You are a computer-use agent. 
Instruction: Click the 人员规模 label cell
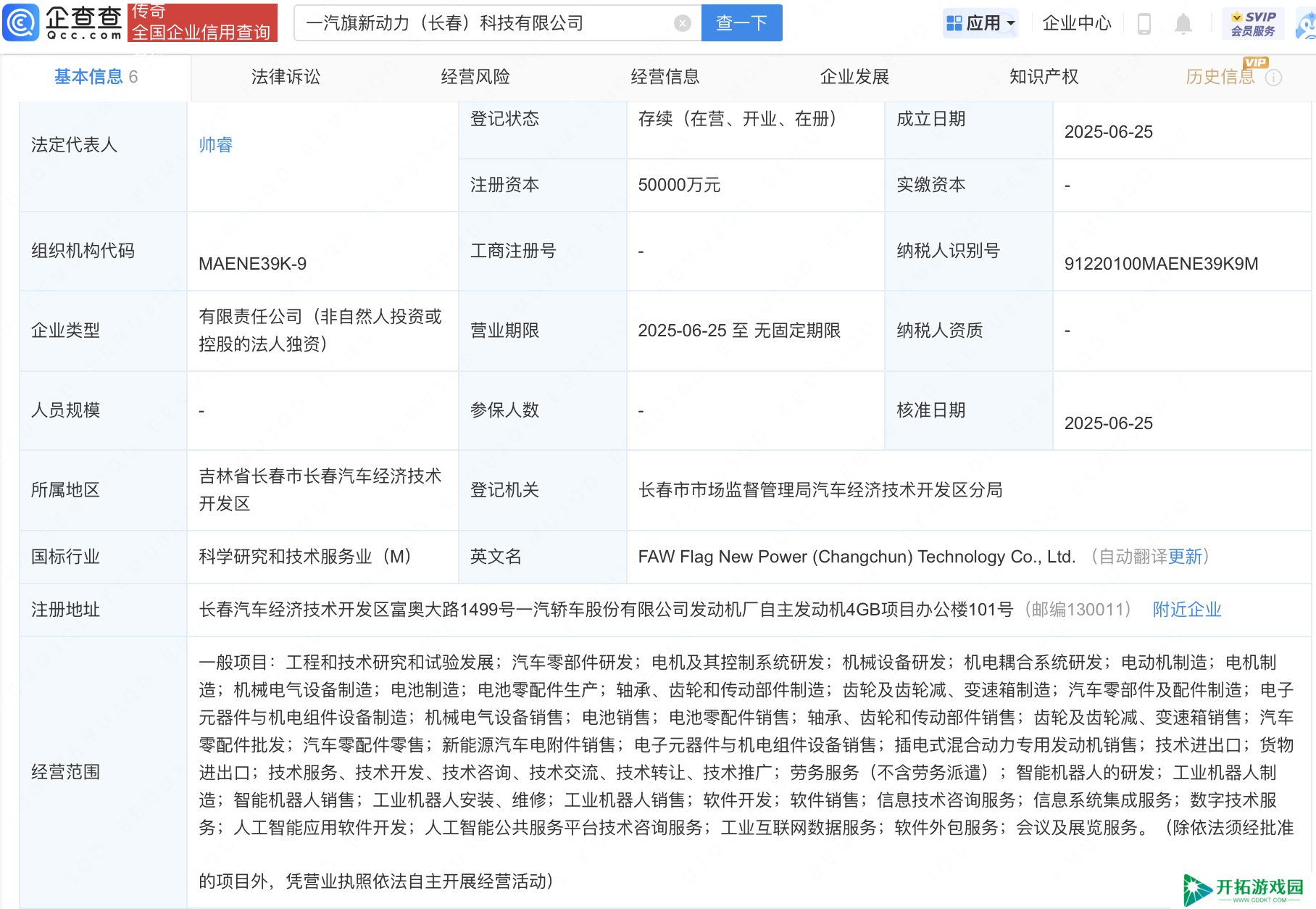[103, 410]
